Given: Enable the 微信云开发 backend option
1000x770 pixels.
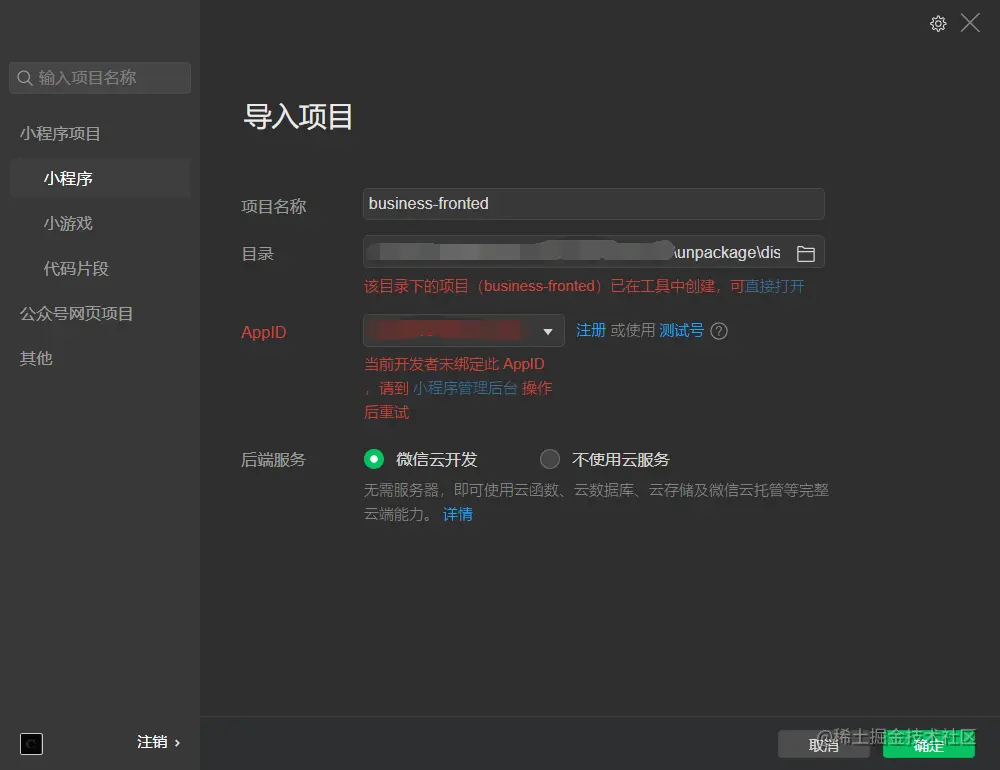Looking at the screenshot, I should point(374,459).
